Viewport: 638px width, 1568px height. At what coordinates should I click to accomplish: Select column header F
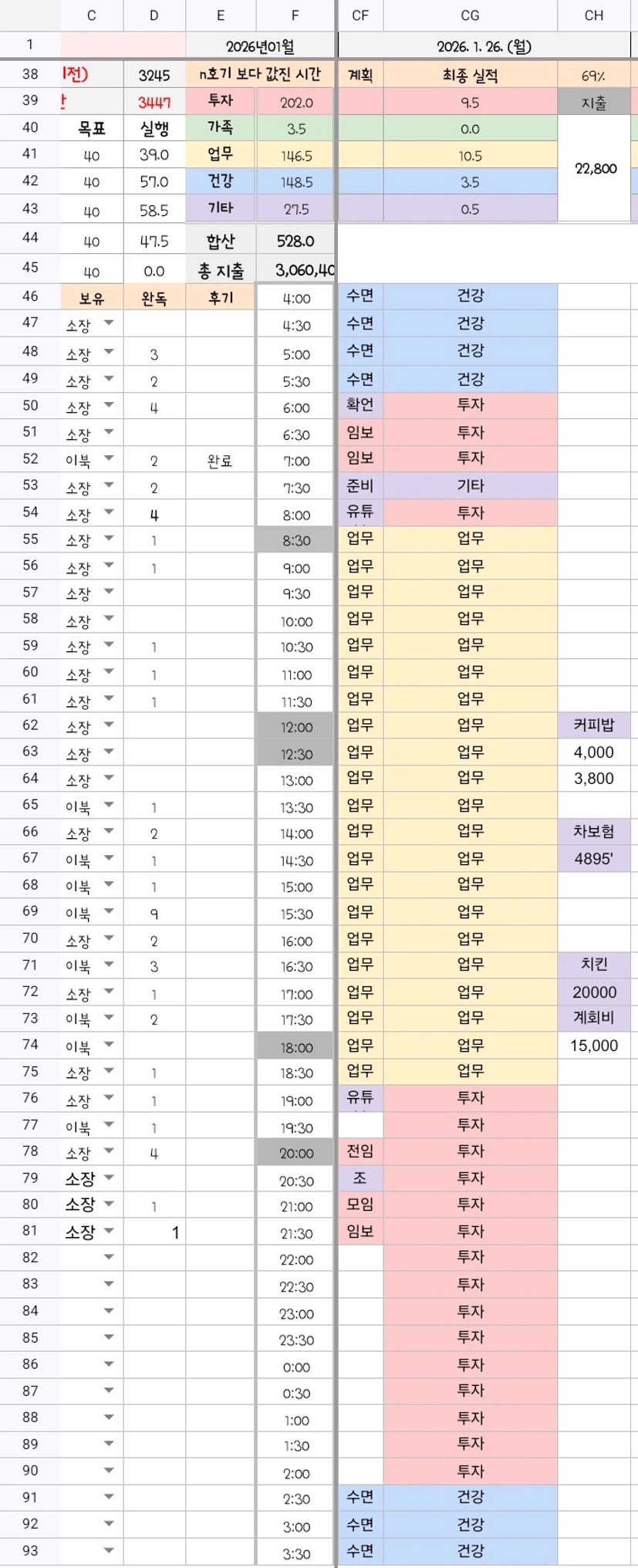pyautogui.click(x=295, y=15)
